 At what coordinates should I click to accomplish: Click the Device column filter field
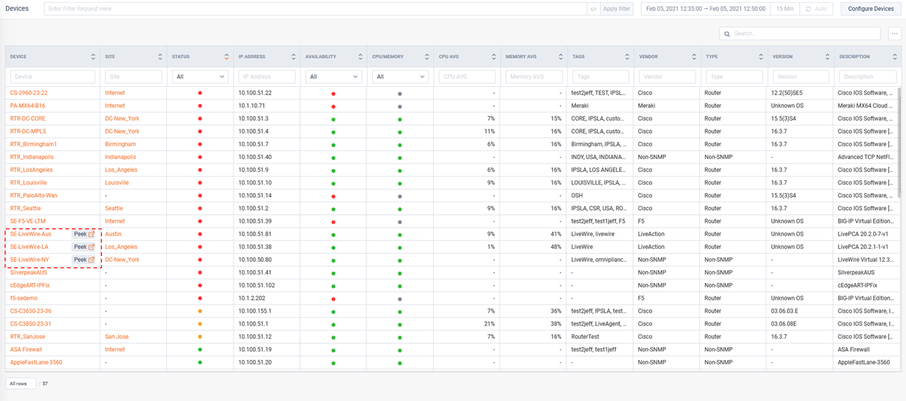coord(52,76)
